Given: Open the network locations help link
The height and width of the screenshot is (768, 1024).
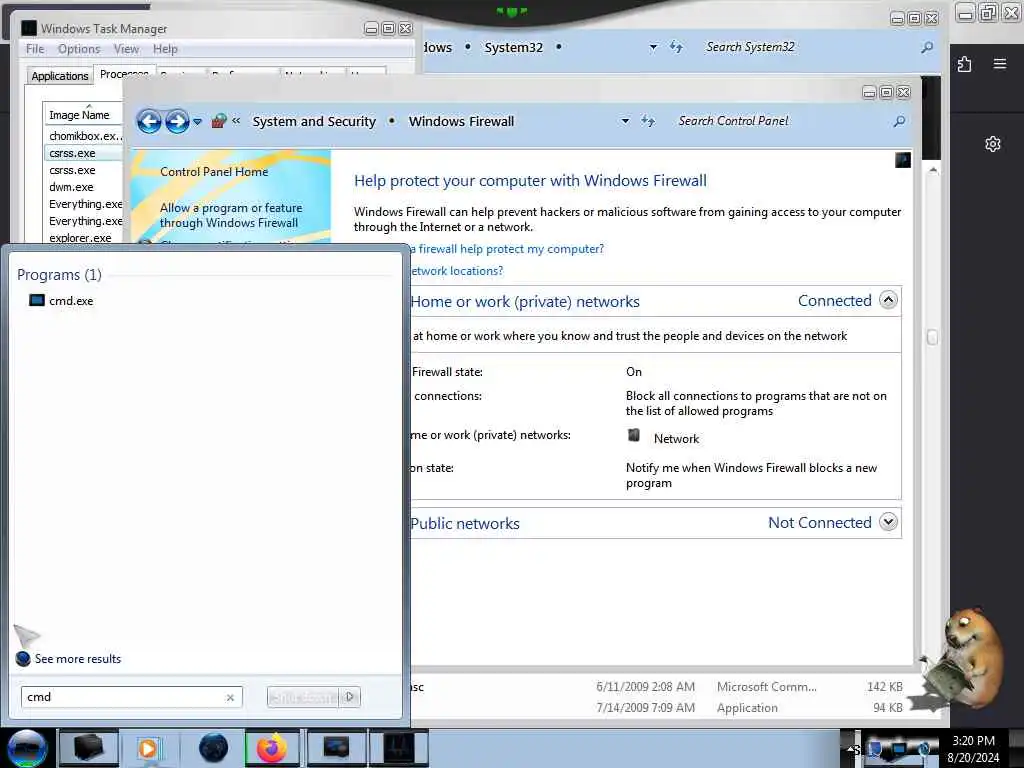Looking at the screenshot, I should [456, 271].
